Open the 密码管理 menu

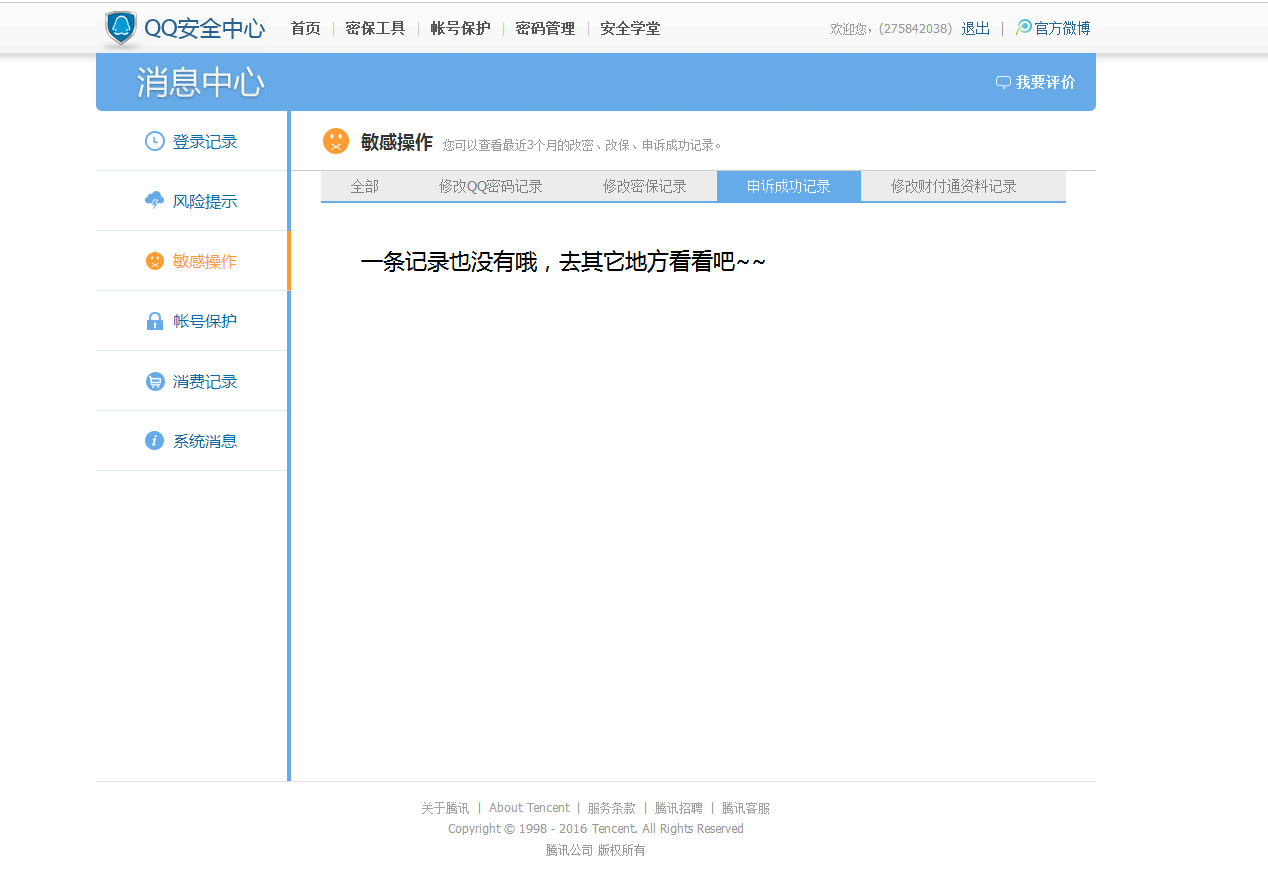tap(545, 28)
